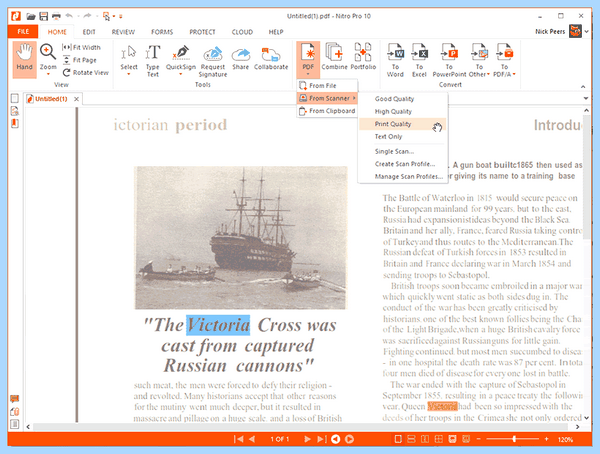This screenshot has height=454, width=600.
Task: Activate the Type Text tool
Action: tap(152, 60)
